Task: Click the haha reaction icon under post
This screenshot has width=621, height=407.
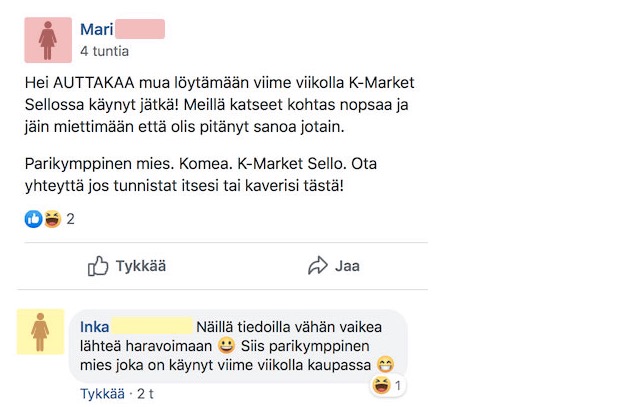Action: [x=51, y=219]
